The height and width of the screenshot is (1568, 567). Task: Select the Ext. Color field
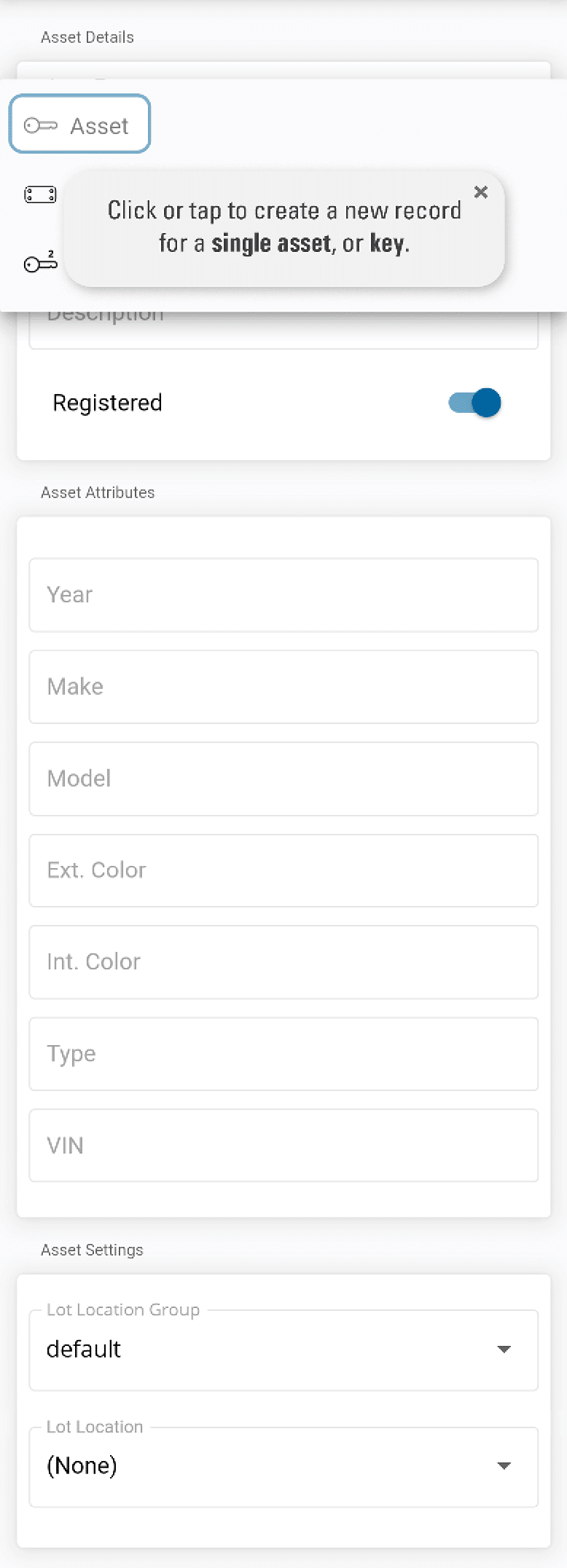[283, 870]
